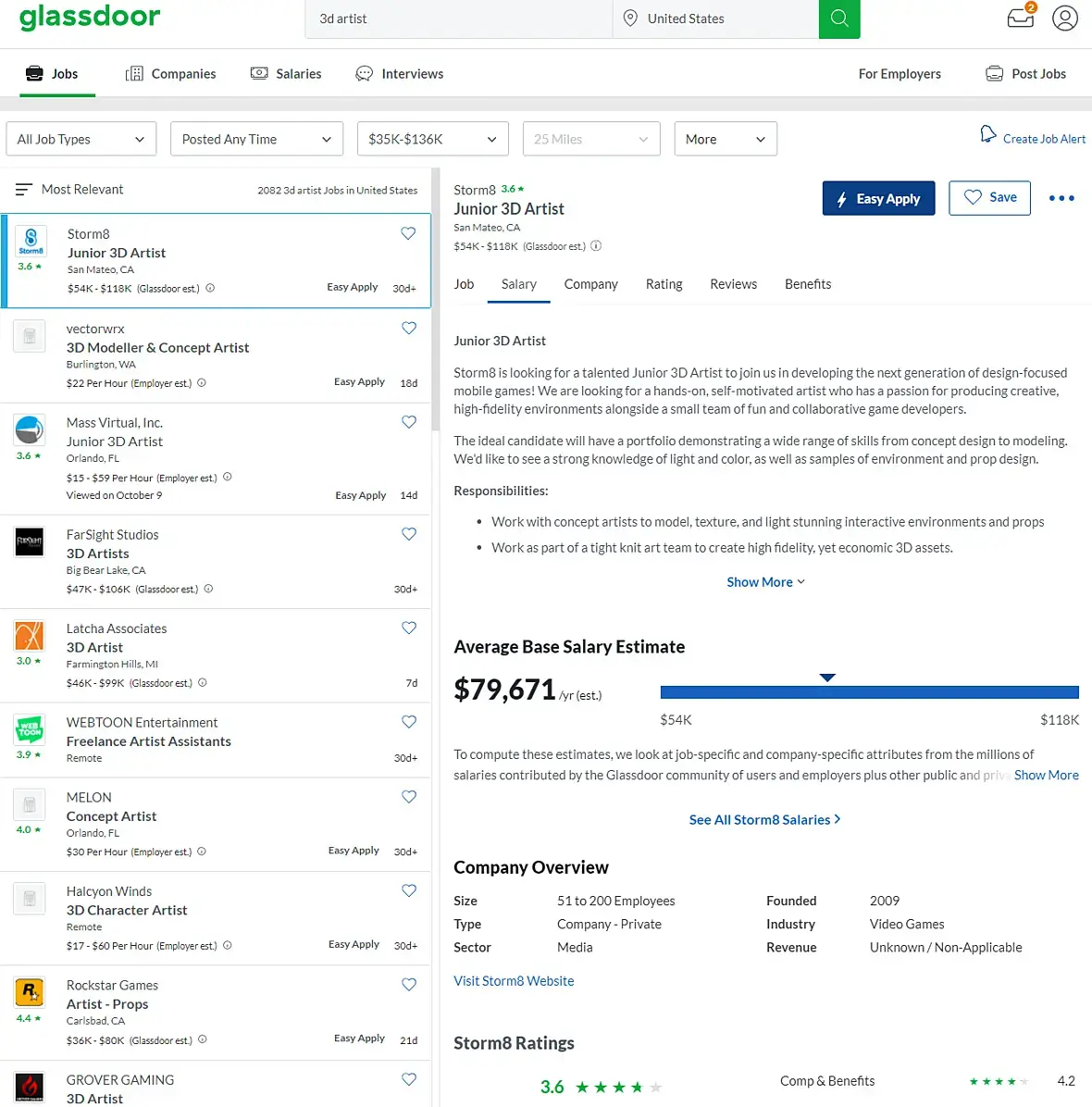This screenshot has height=1107, width=1092.
Task: Open the Jobs navigation tab
Action: point(52,74)
